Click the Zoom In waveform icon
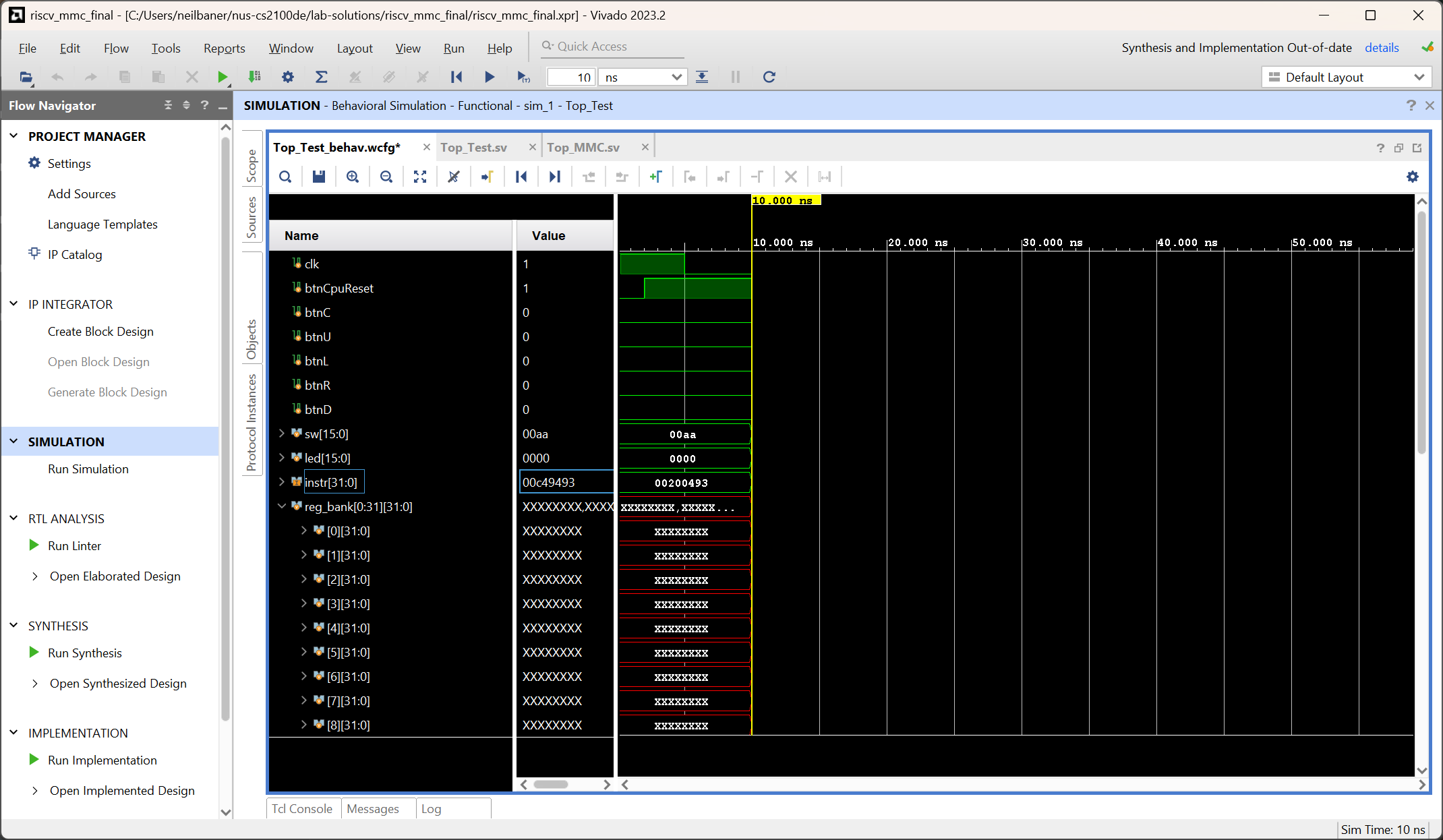This screenshot has height=840, width=1443. tap(353, 177)
